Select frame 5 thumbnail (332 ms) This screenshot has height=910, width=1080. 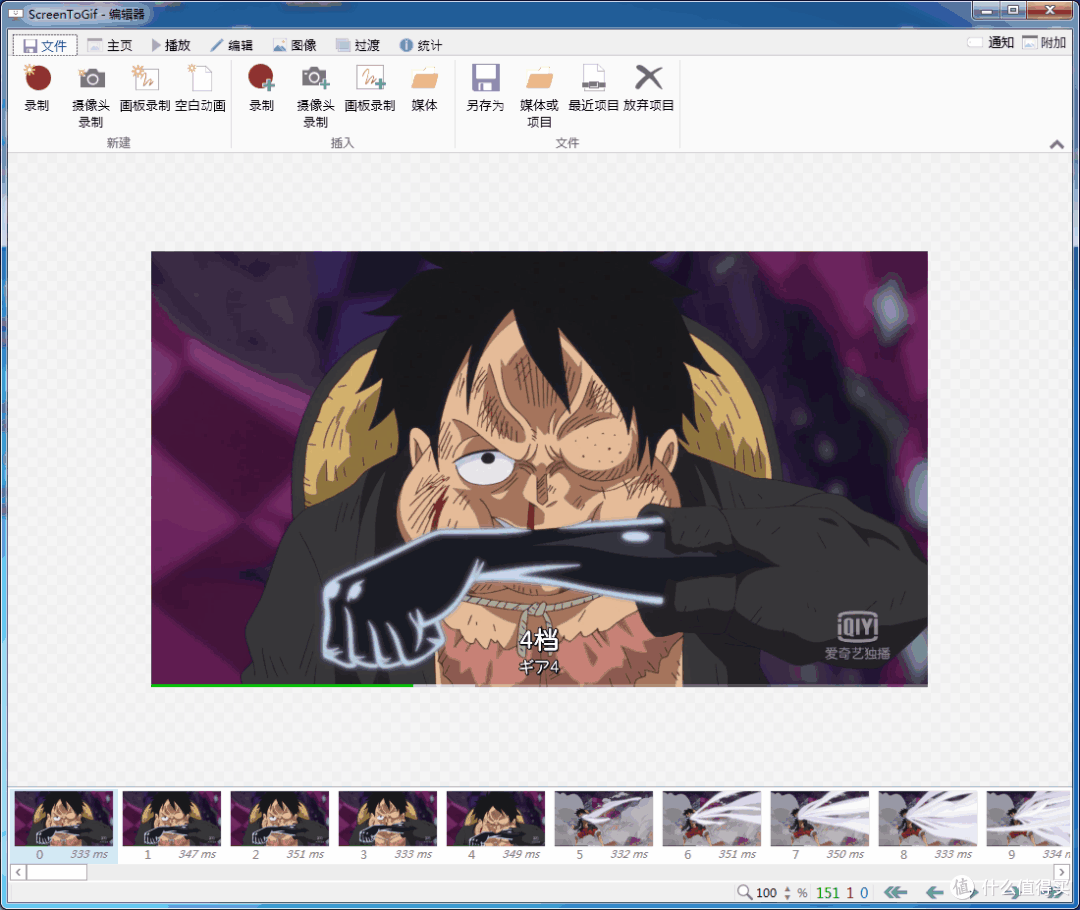[x=603, y=825]
